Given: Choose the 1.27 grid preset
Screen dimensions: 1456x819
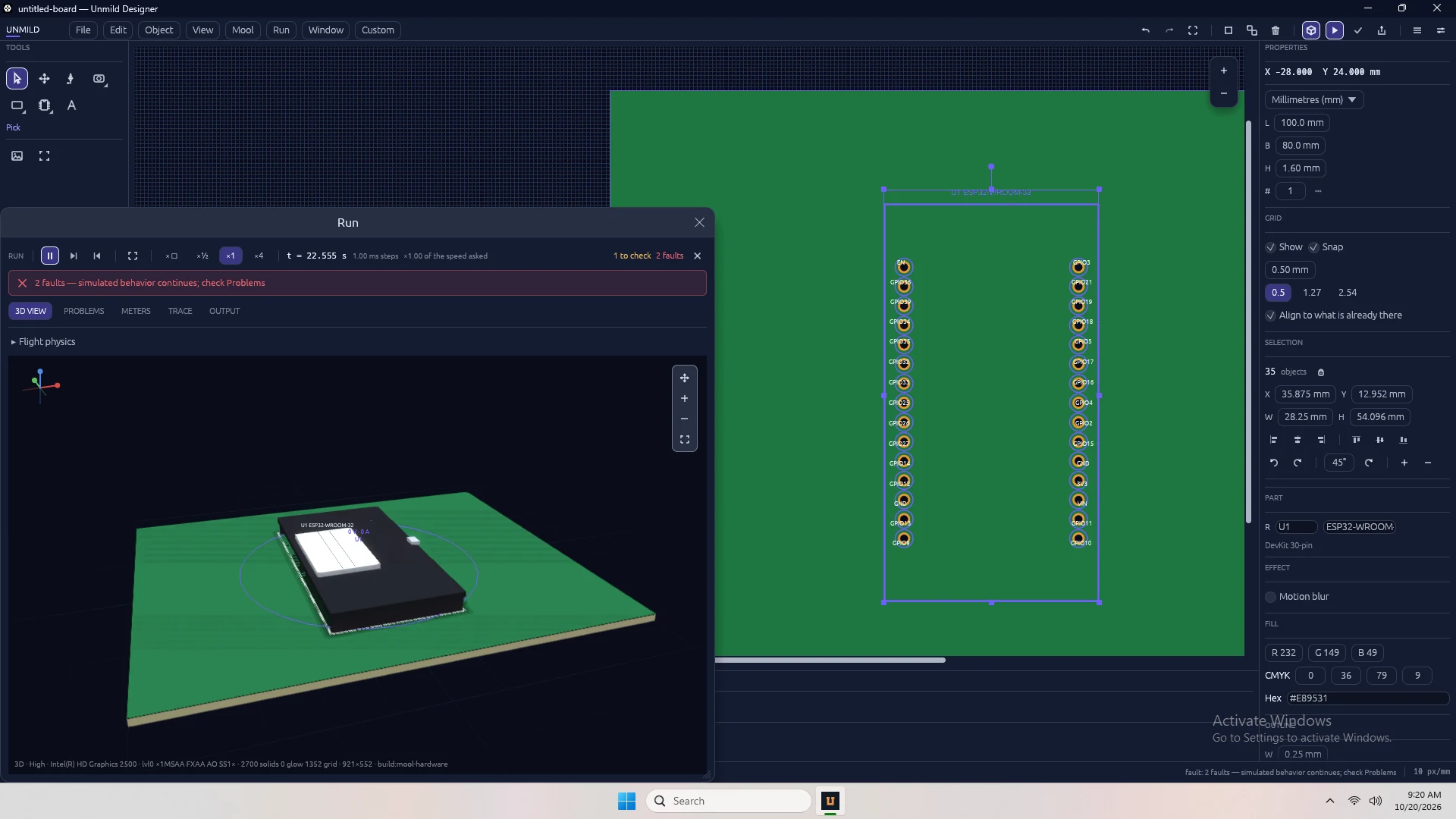Looking at the screenshot, I should (x=1312, y=293).
